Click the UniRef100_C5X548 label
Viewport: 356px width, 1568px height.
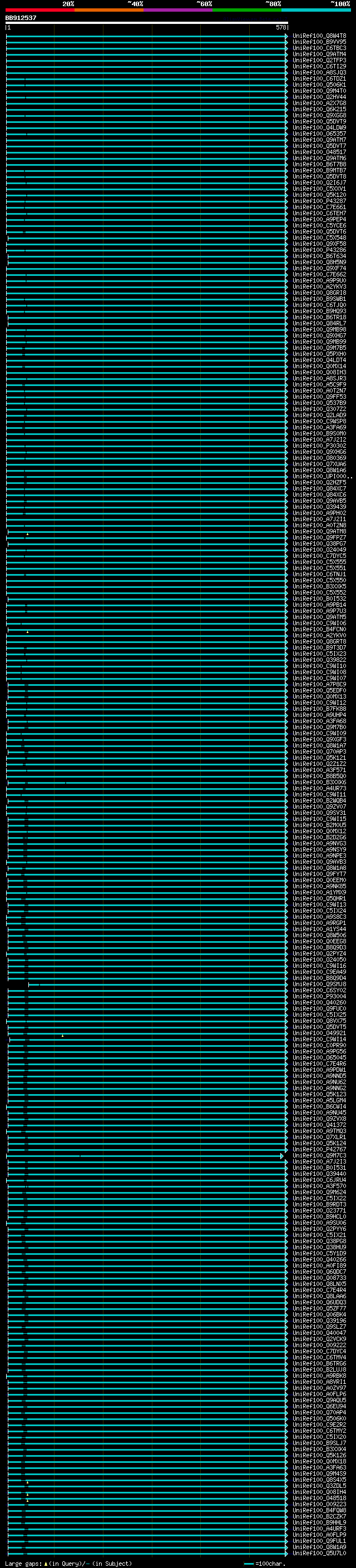319,238
